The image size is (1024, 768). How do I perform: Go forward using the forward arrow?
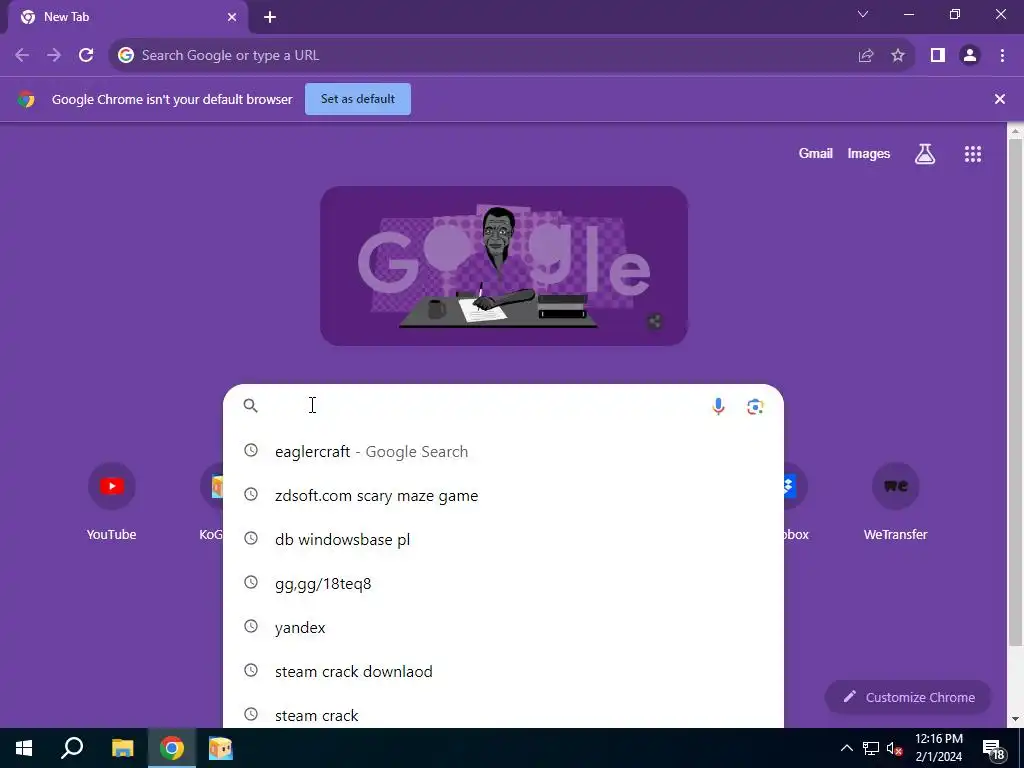click(x=54, y=56)
